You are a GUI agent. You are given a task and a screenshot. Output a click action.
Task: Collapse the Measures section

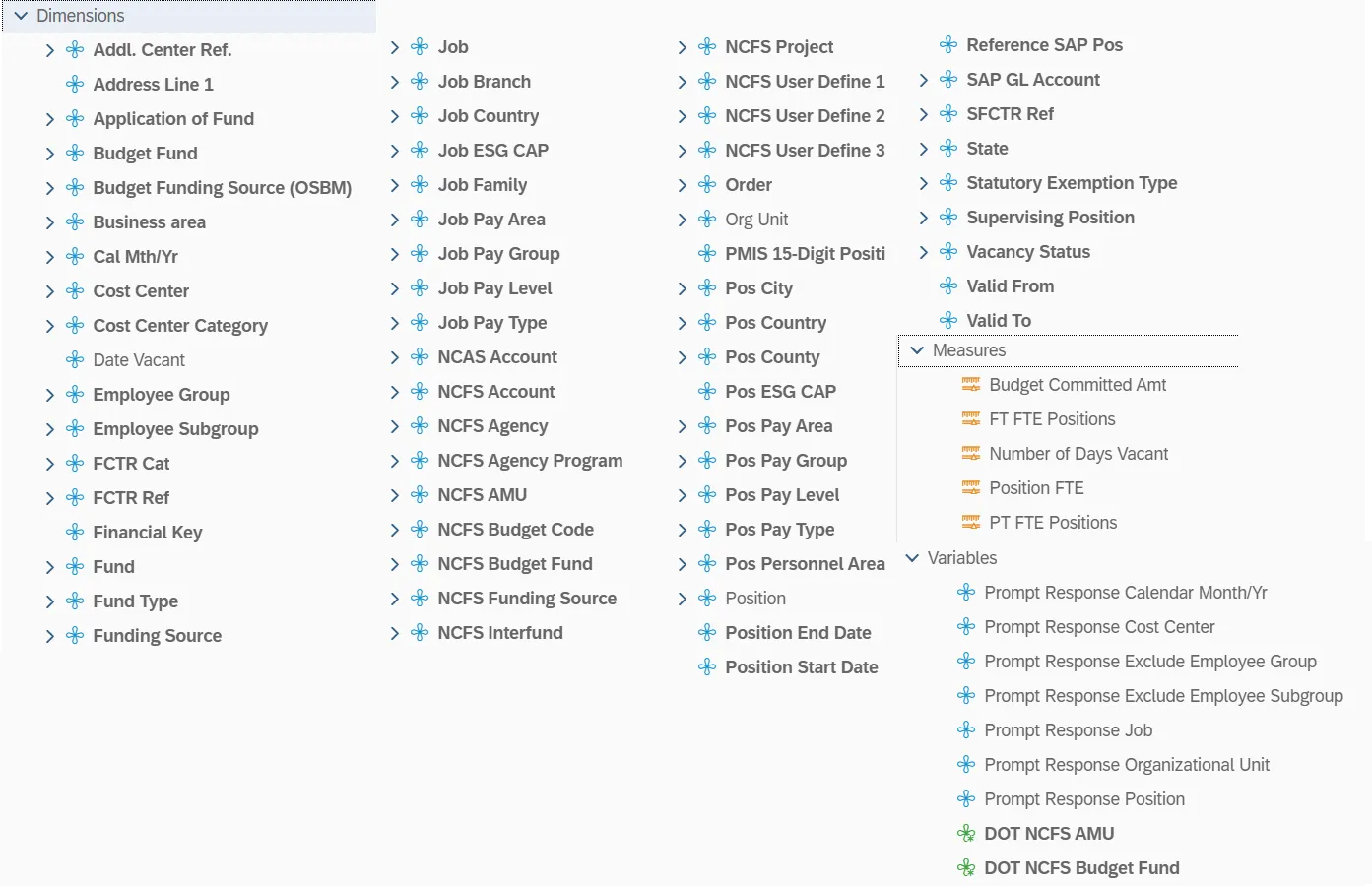(x=917, y=350)
